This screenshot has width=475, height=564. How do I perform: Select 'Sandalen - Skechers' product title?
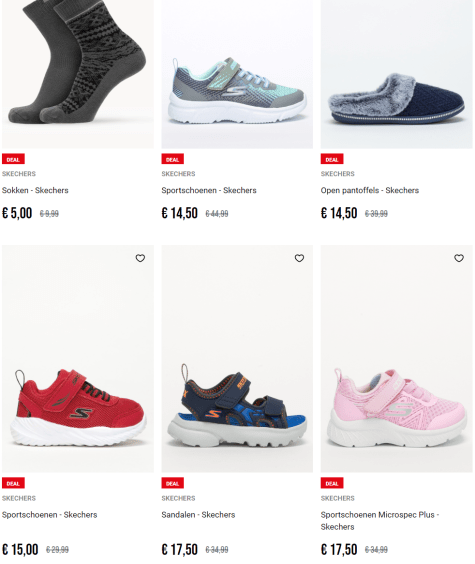tap(198, 515)
